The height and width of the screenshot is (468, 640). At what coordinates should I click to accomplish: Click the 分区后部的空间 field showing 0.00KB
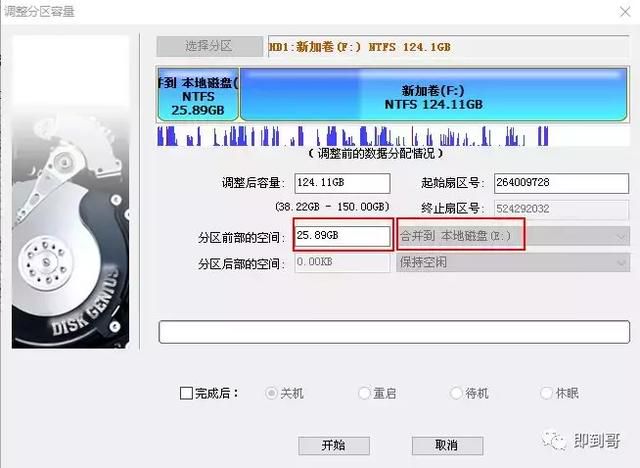(342, 262)
